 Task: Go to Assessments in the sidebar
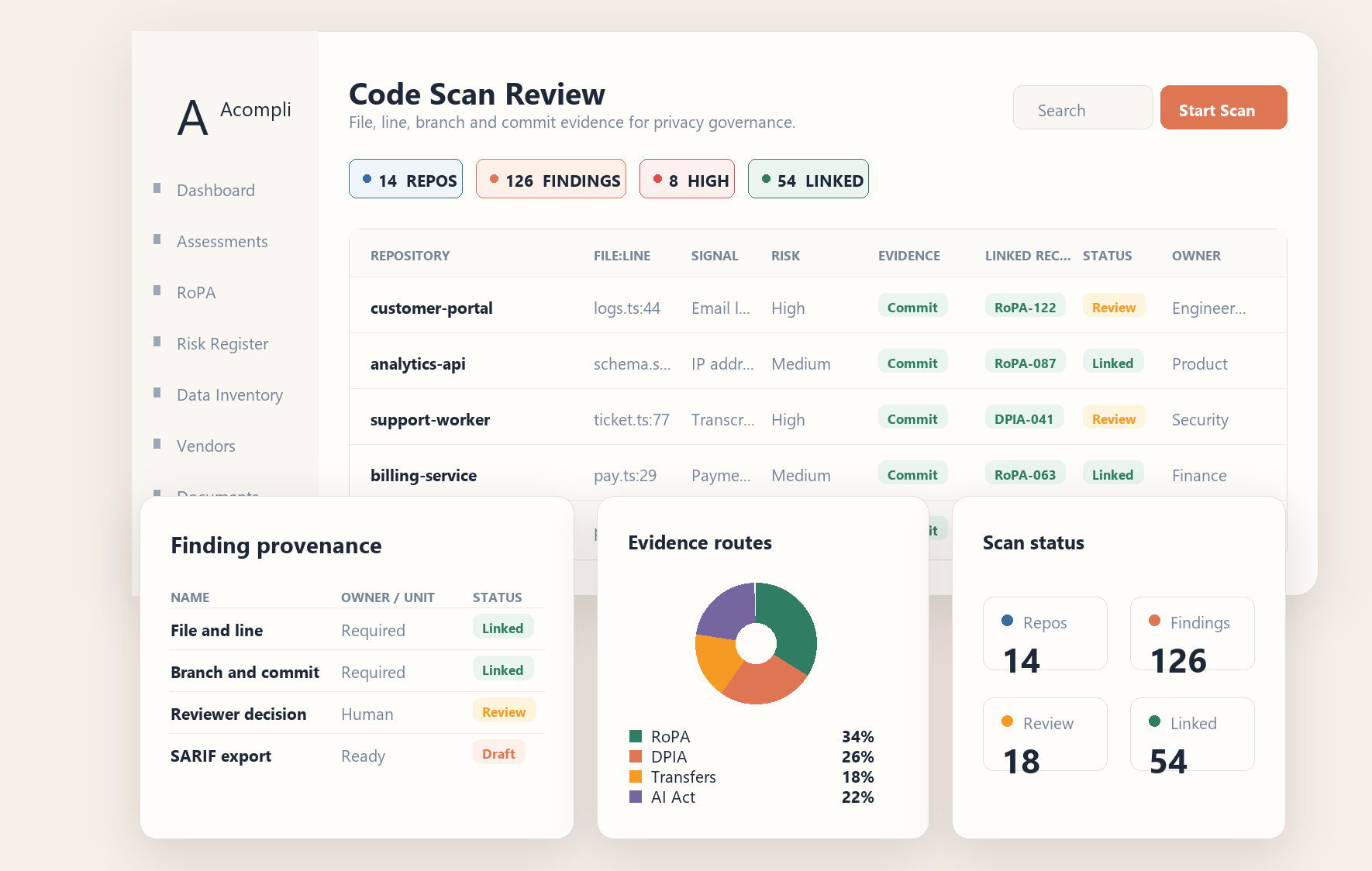click(222, 242)
